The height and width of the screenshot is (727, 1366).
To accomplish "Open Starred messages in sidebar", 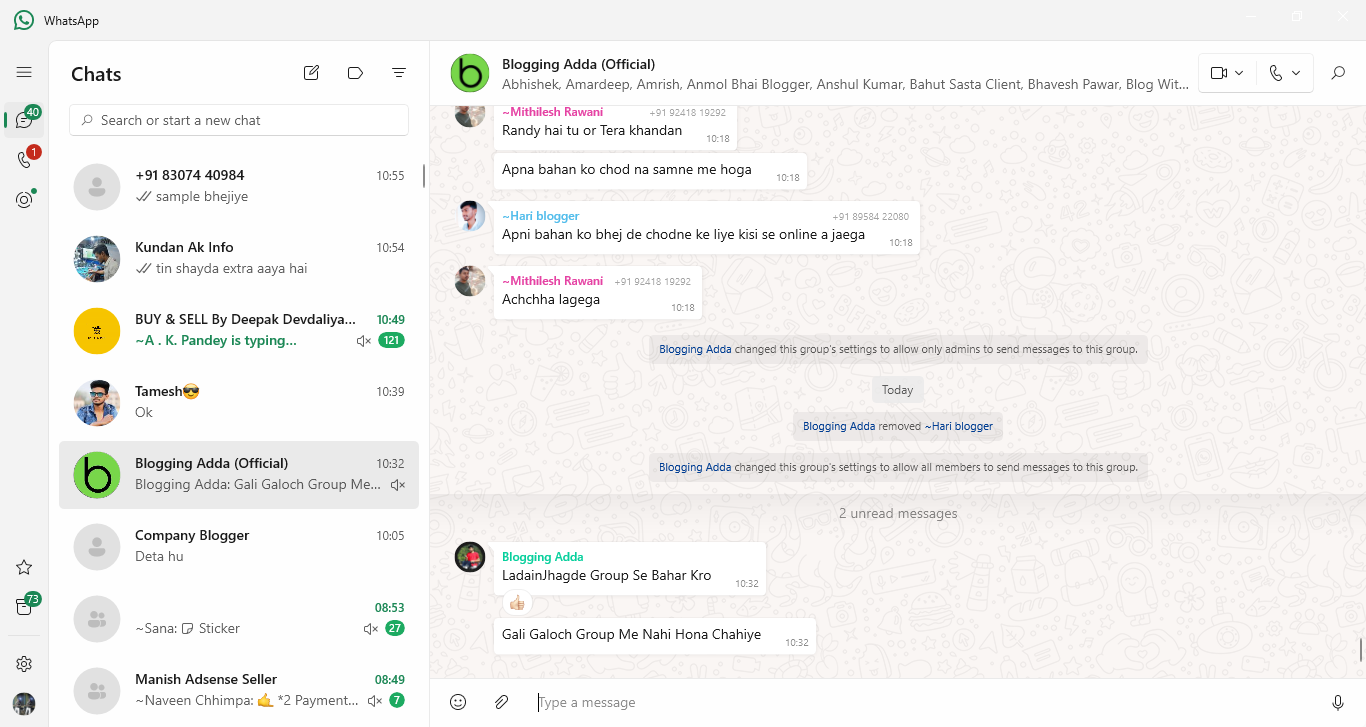I will coord(24,567).
